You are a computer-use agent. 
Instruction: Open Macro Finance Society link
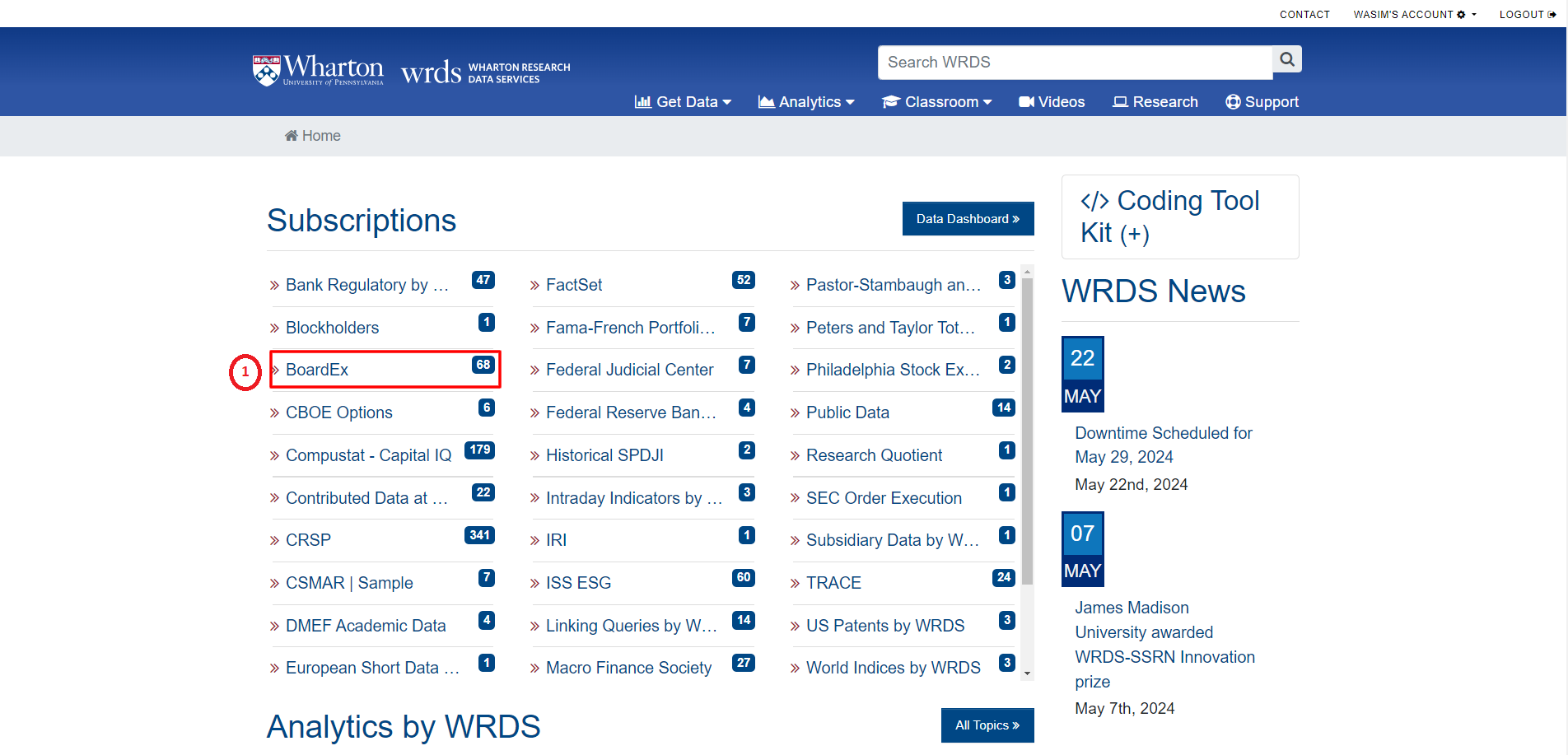tap(628, 668)
